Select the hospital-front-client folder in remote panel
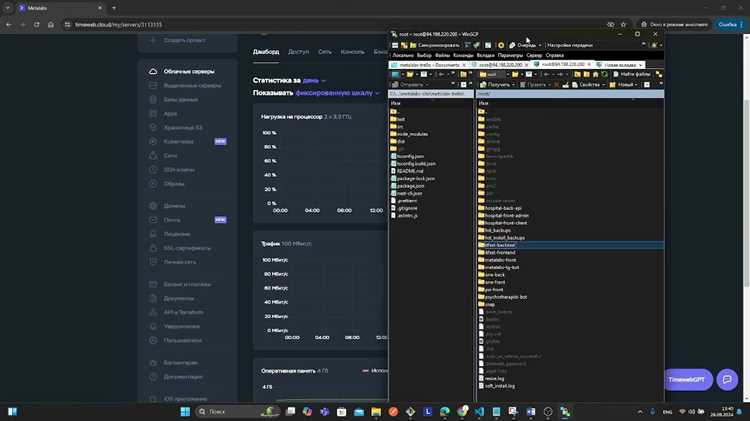Screen dimensions: 750x421 pos(502,223)
